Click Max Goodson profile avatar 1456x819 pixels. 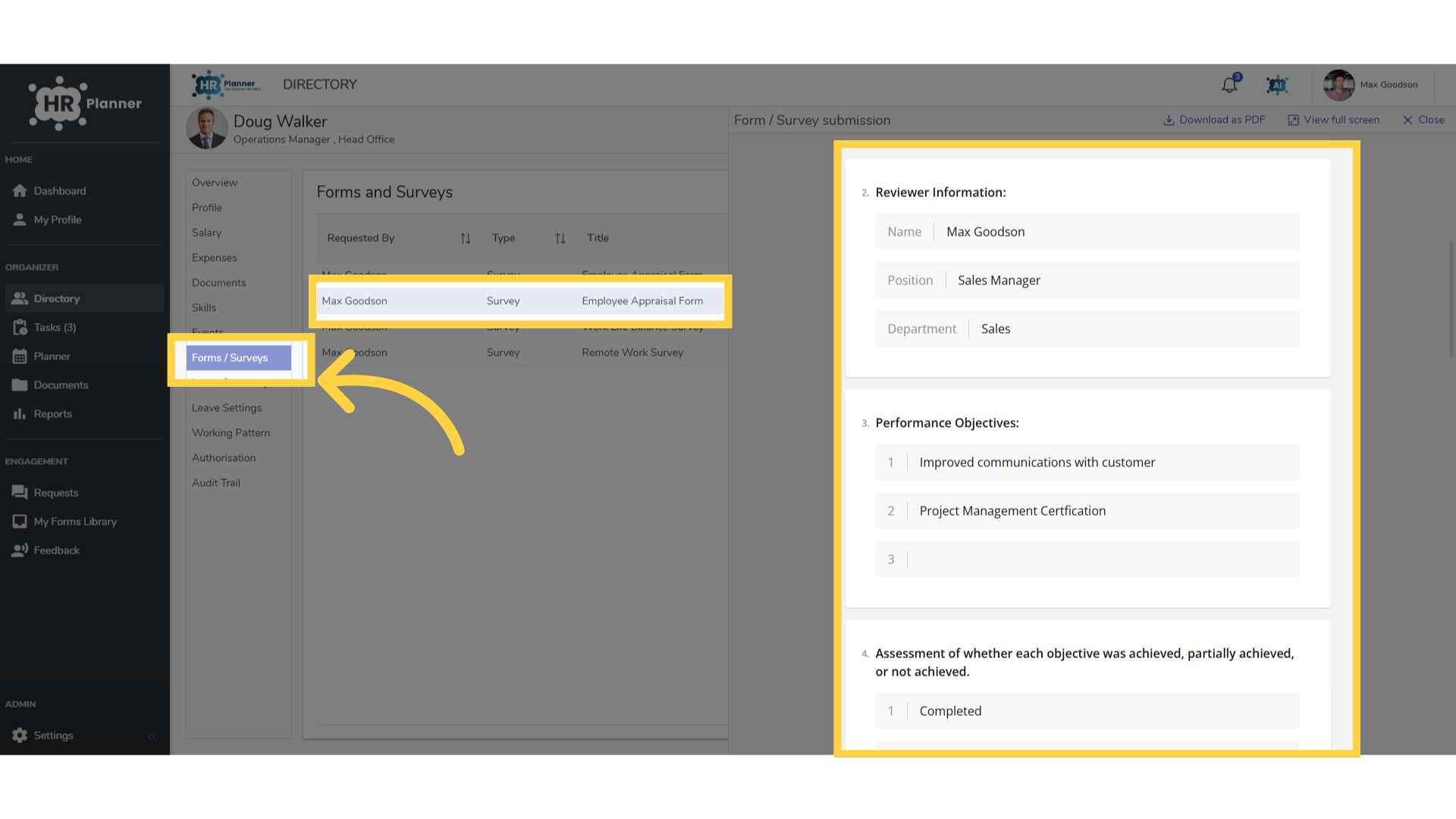pos(1338,85)
